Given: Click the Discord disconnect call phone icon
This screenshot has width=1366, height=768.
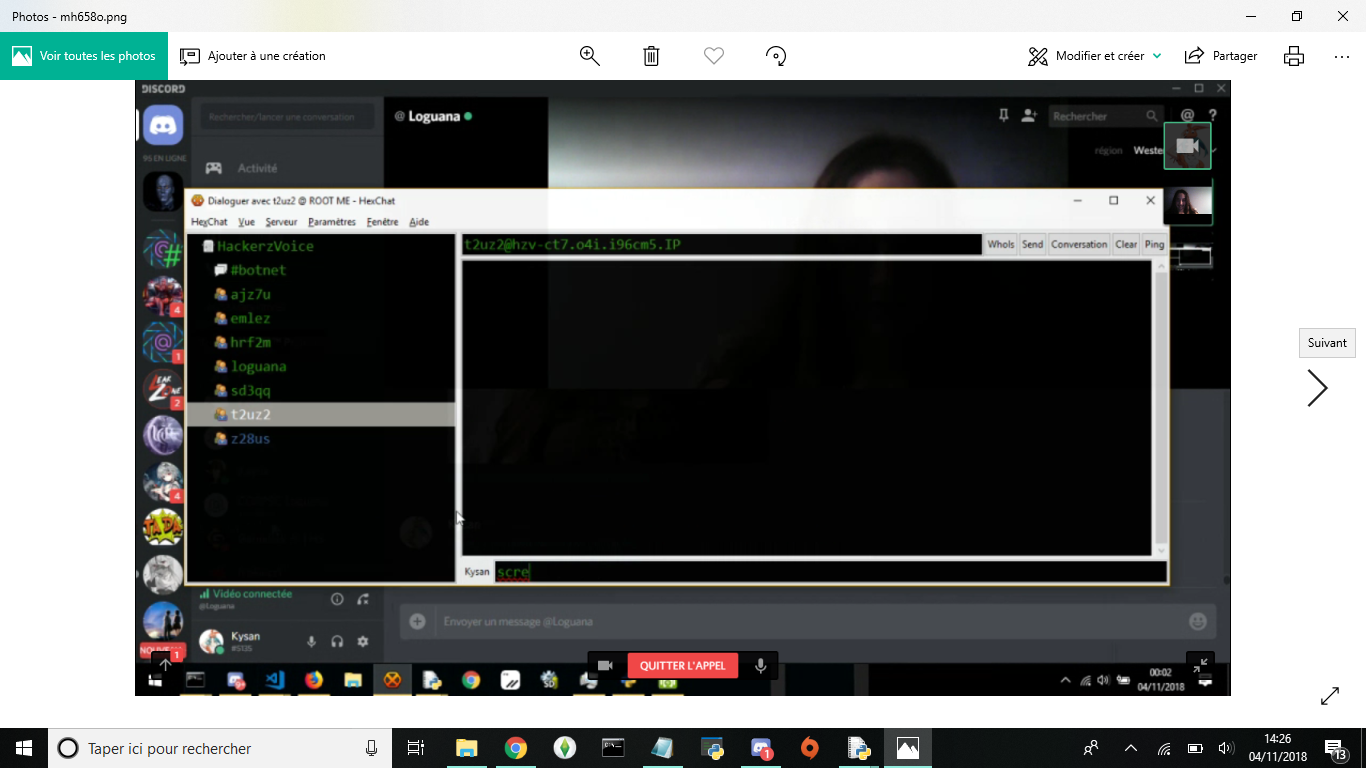Looking at the screenshot, I should tap(363, 599).
